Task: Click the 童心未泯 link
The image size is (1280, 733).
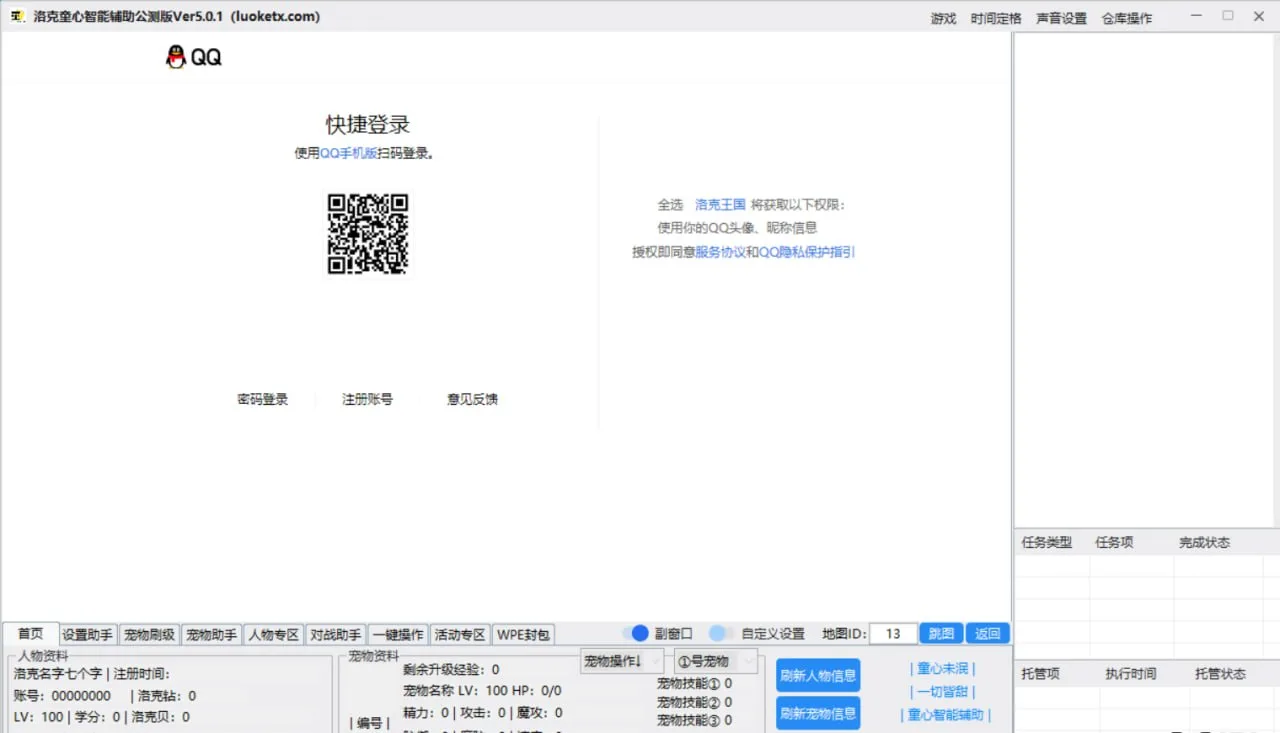Action: point(943,668)
